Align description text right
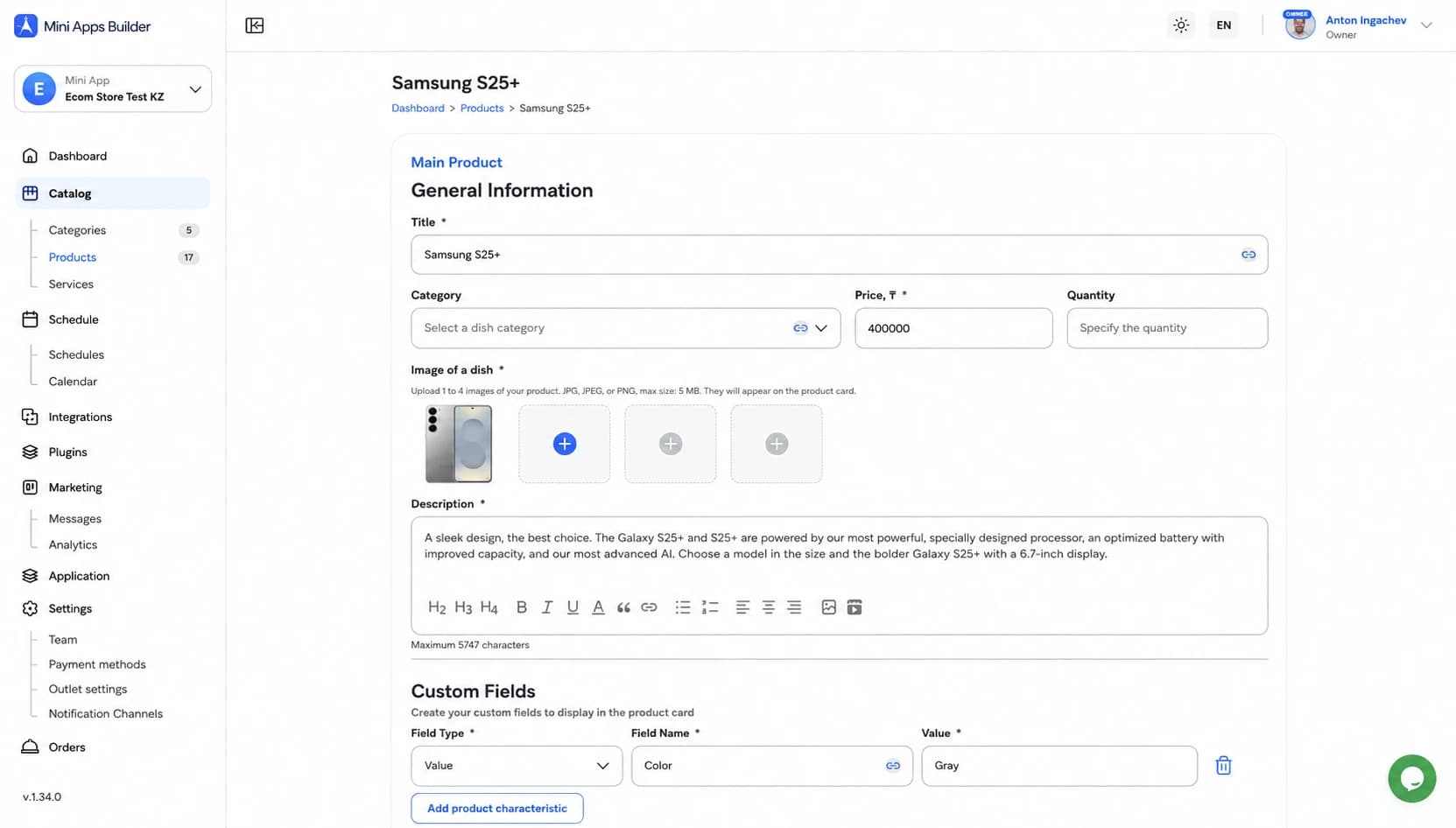This screenshot has height=828, width=1456. click(x=794, y=607)
